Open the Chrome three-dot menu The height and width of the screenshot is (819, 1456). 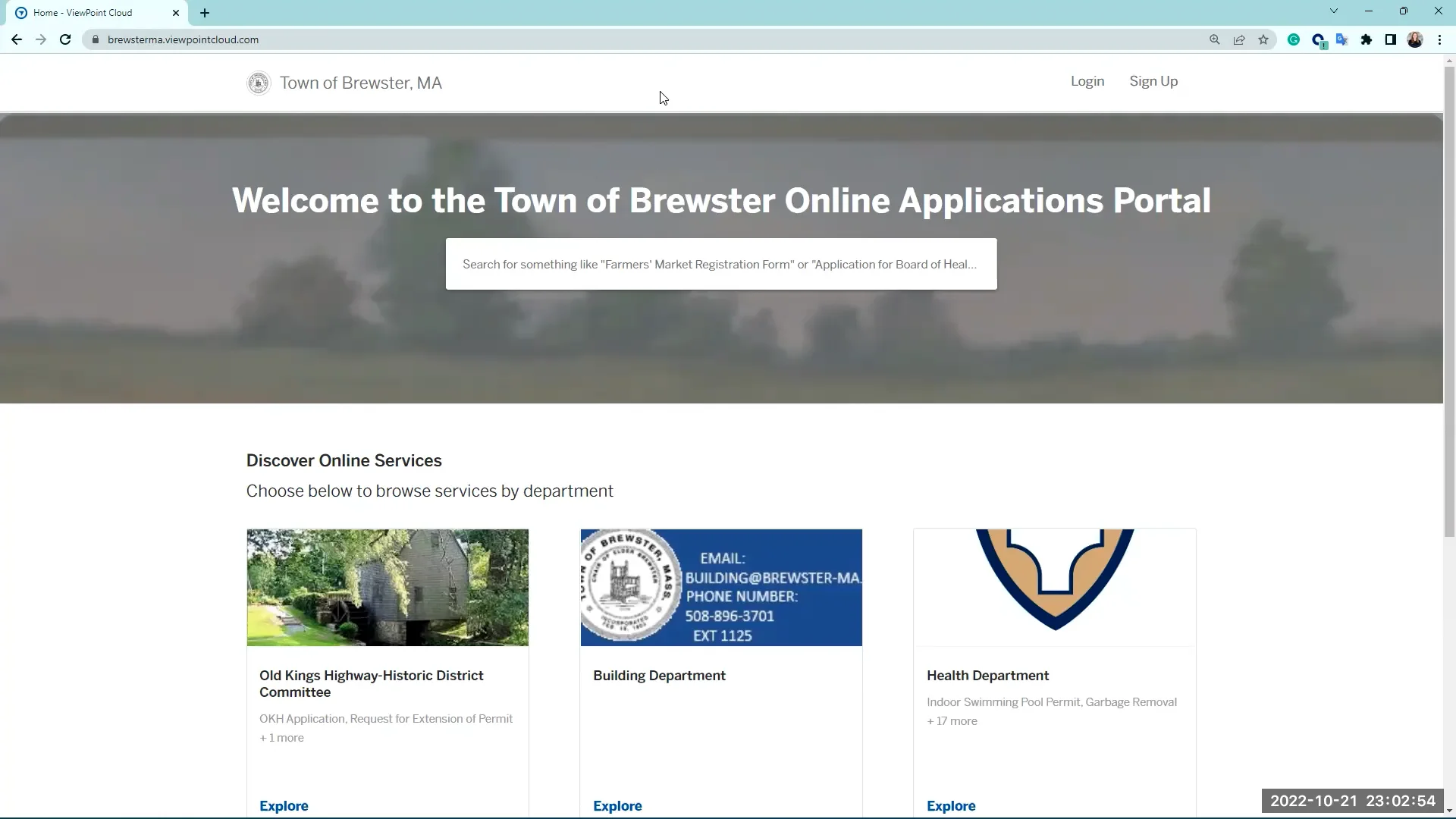point(1439,39)
